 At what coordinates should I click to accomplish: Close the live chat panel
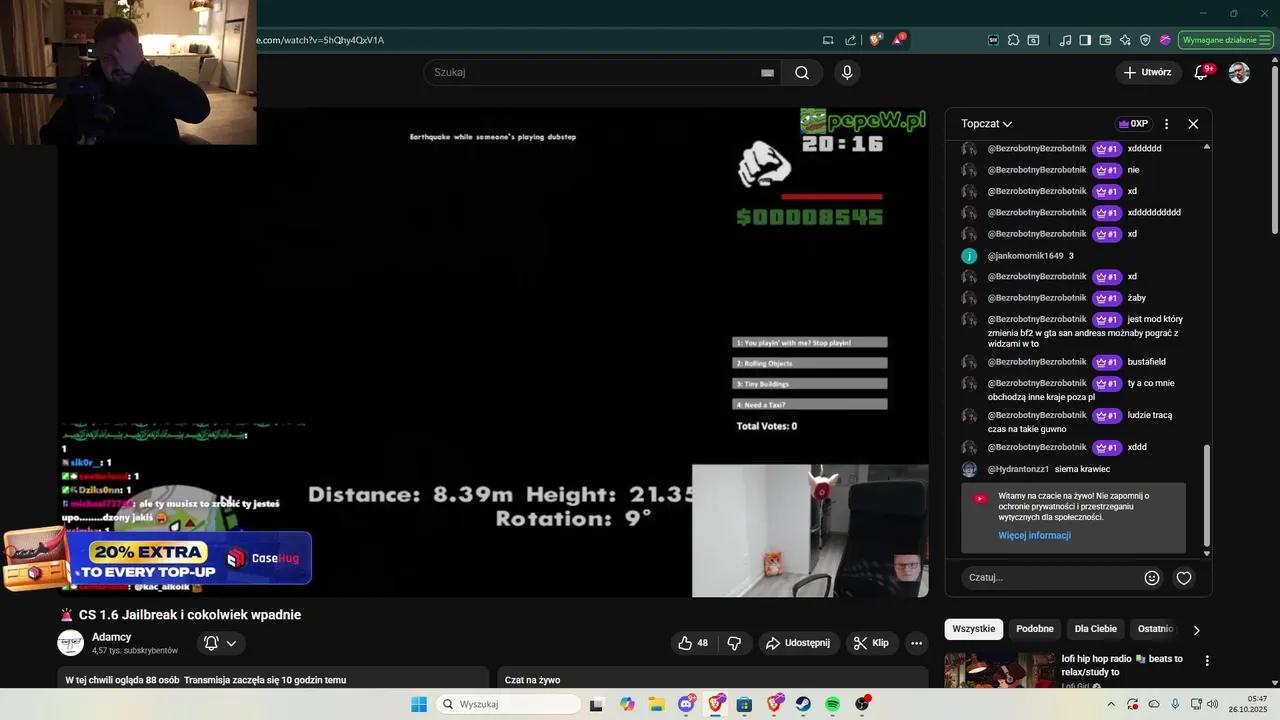pyautogui.click(x=1193, y=124)
